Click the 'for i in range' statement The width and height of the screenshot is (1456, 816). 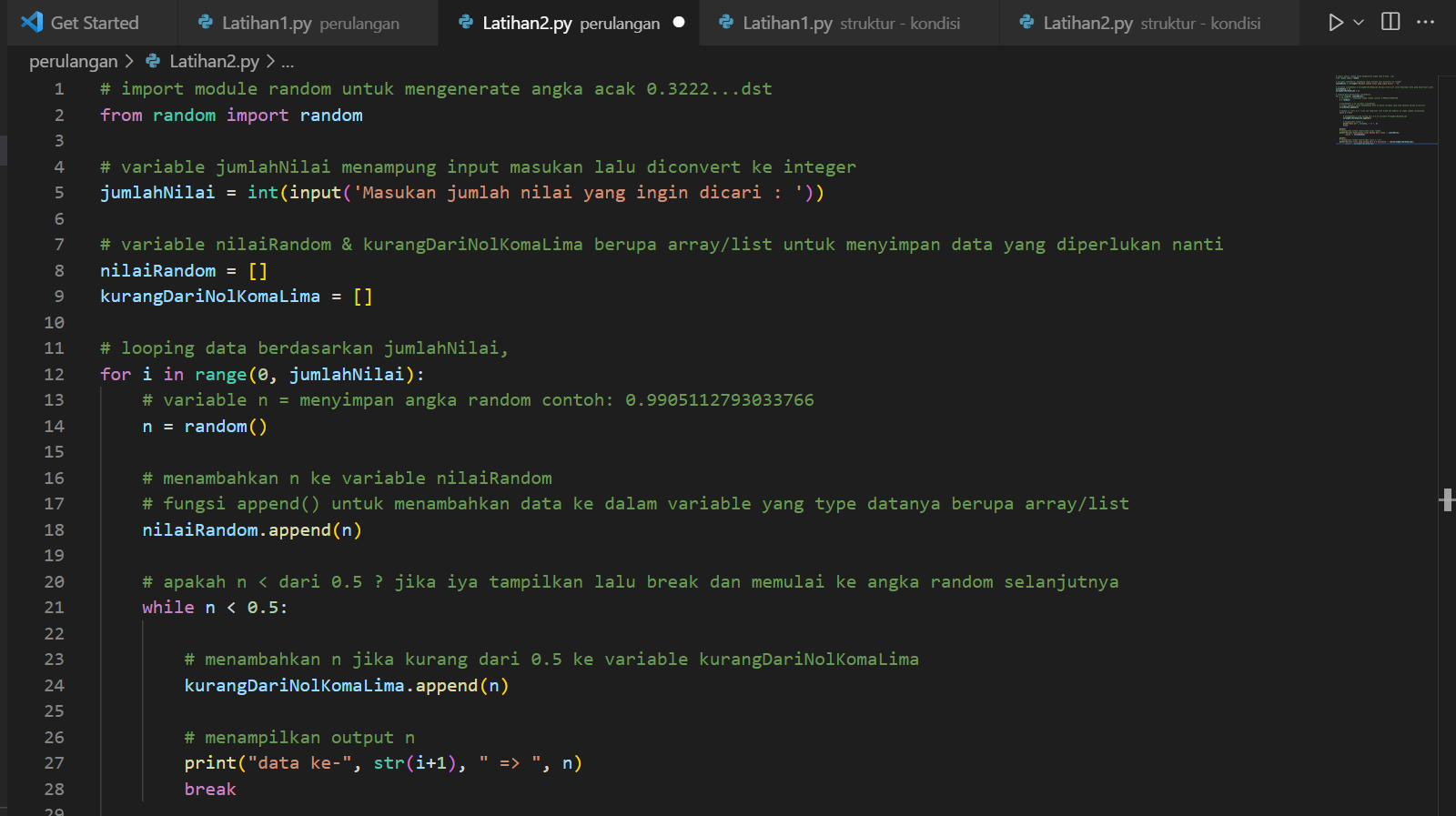tap(262, 375)
